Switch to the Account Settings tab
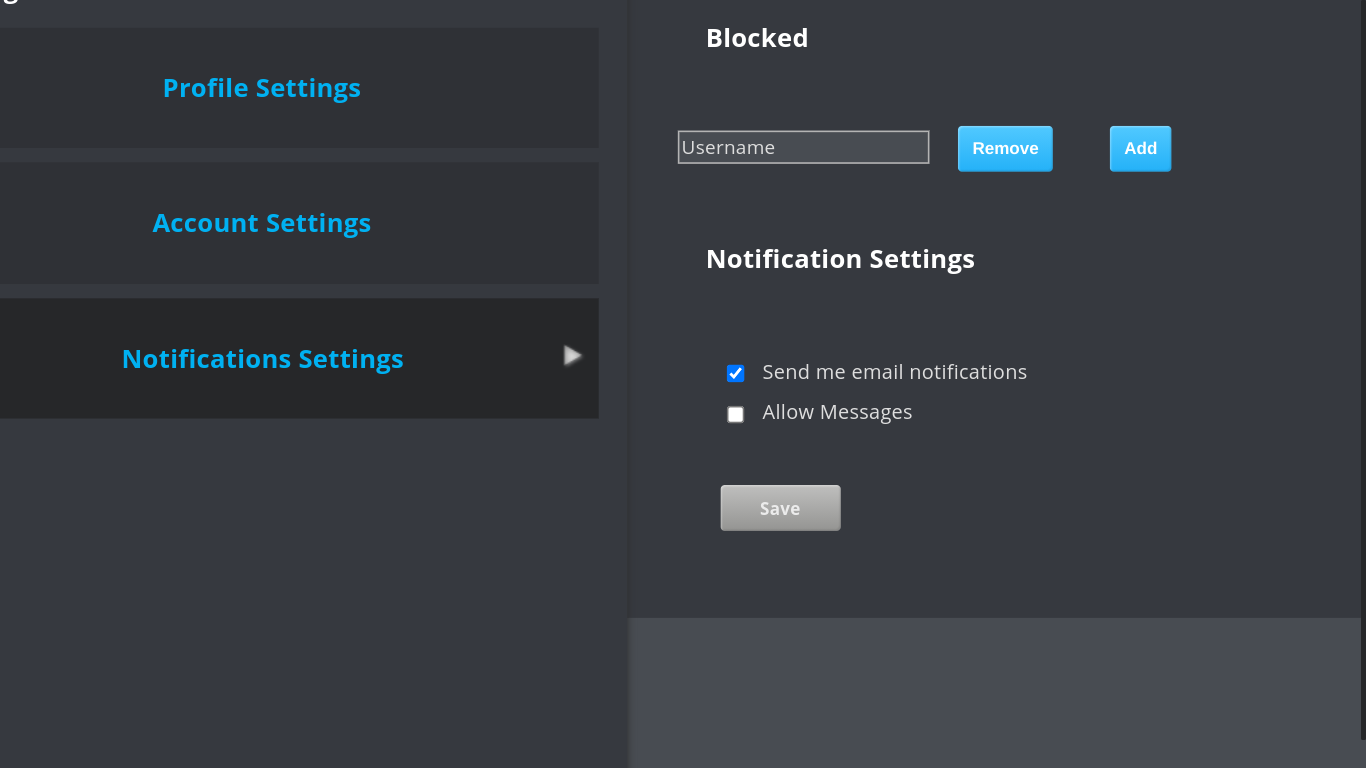1366x768 pixels. 262,223
